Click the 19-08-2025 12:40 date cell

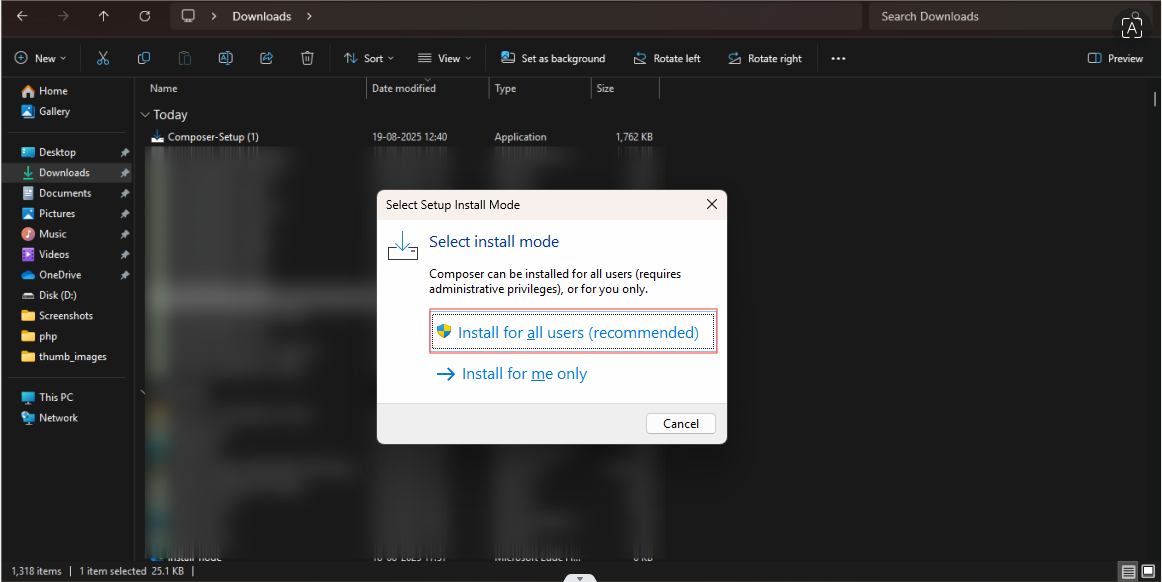tap(409, 137)
